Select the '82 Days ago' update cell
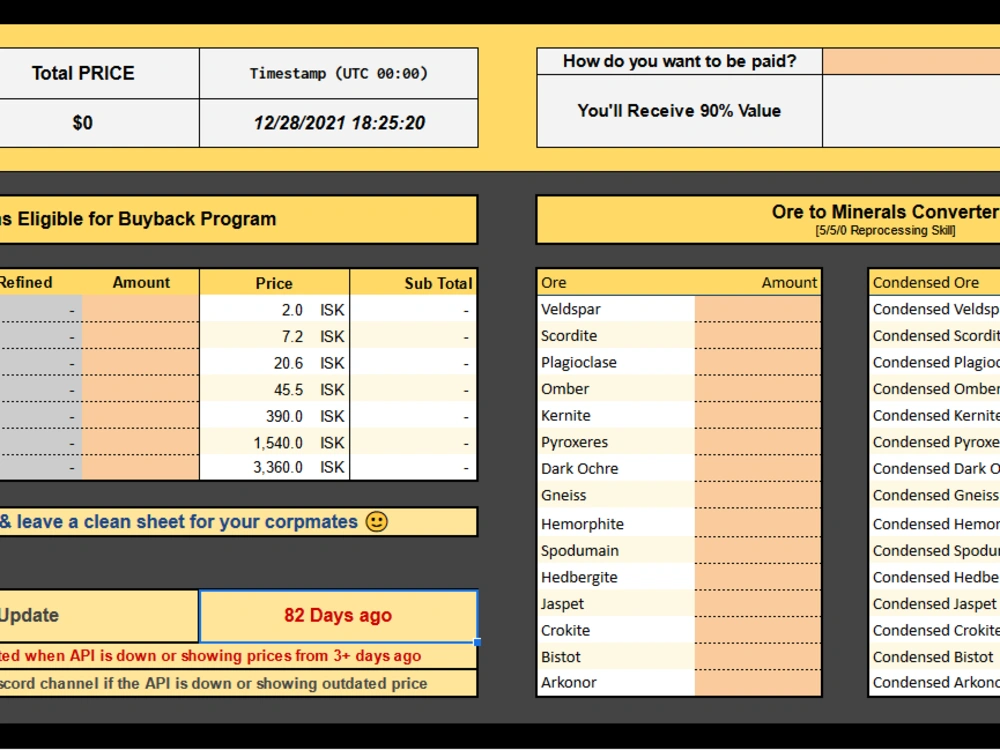 (339, 615)
